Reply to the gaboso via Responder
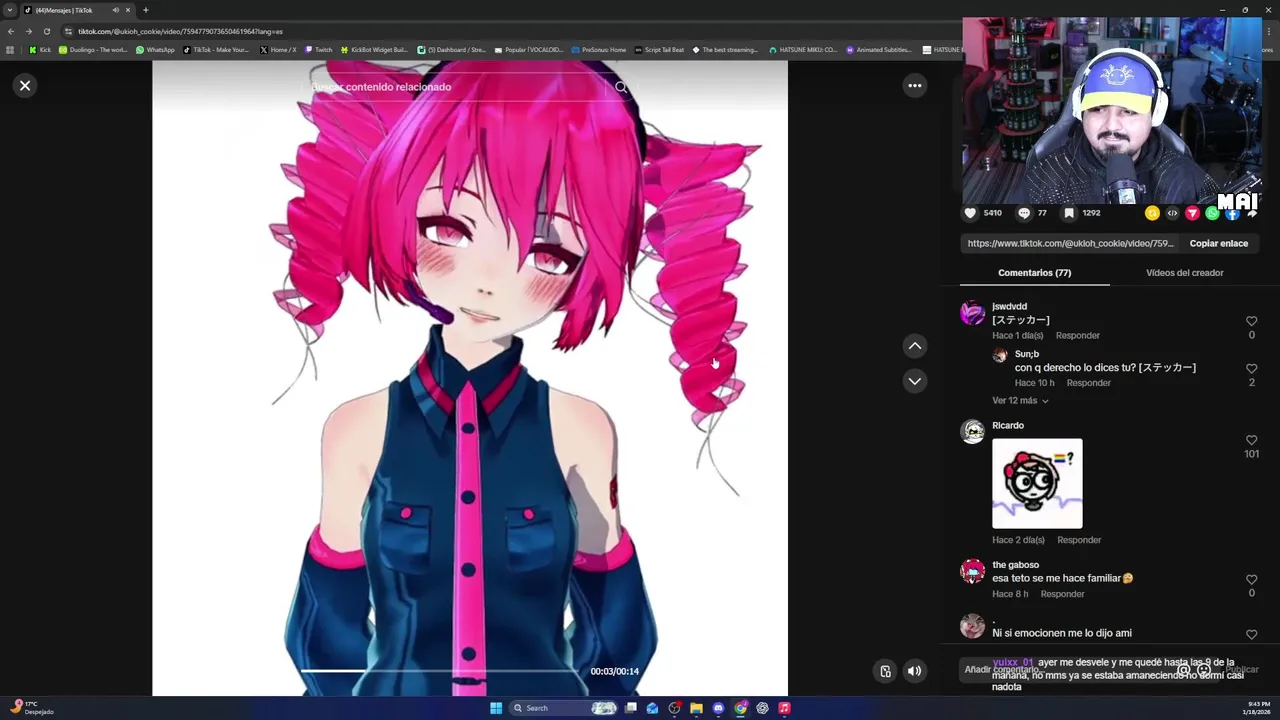 tap(1062, 594)
